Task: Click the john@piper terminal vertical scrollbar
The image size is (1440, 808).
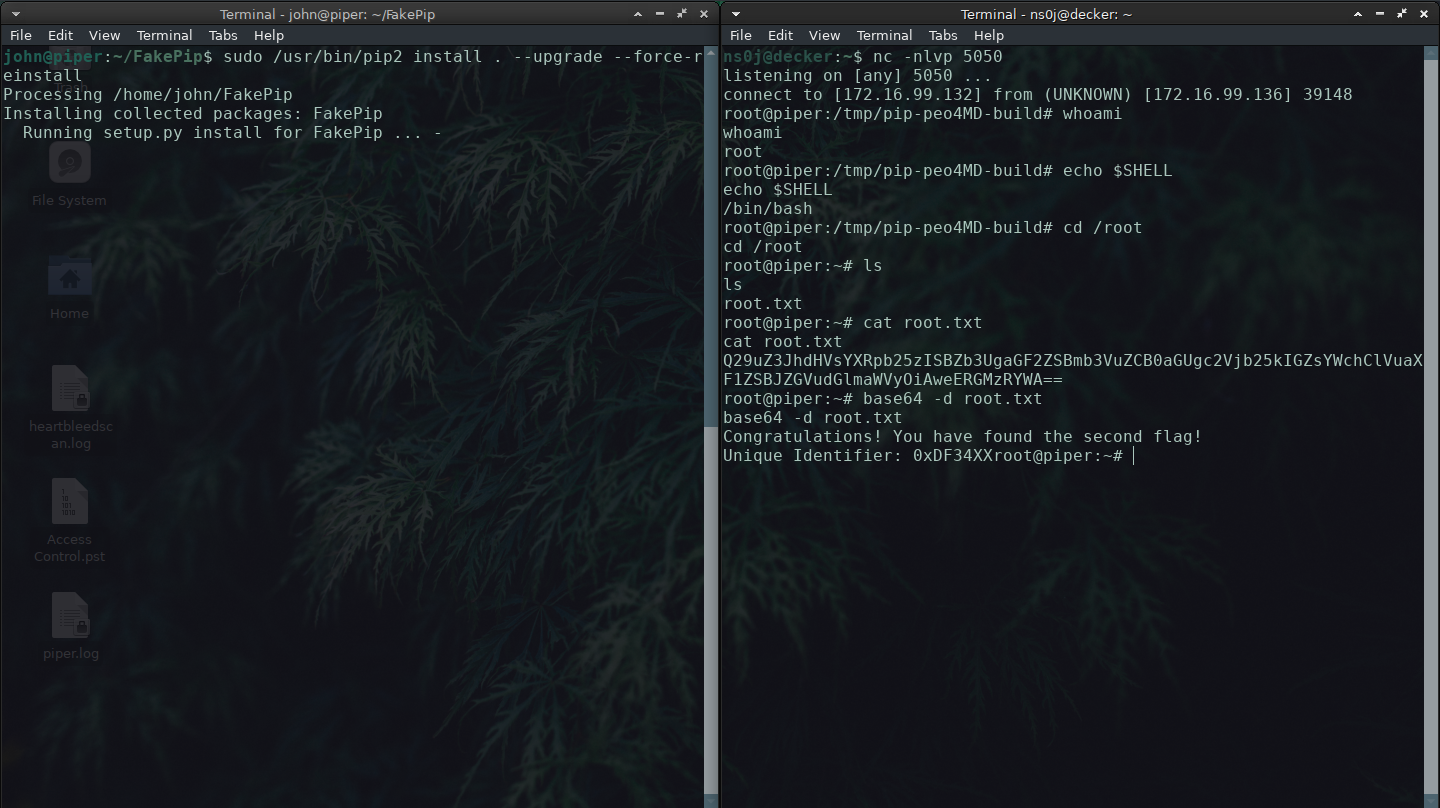Action: coord(711,425)
